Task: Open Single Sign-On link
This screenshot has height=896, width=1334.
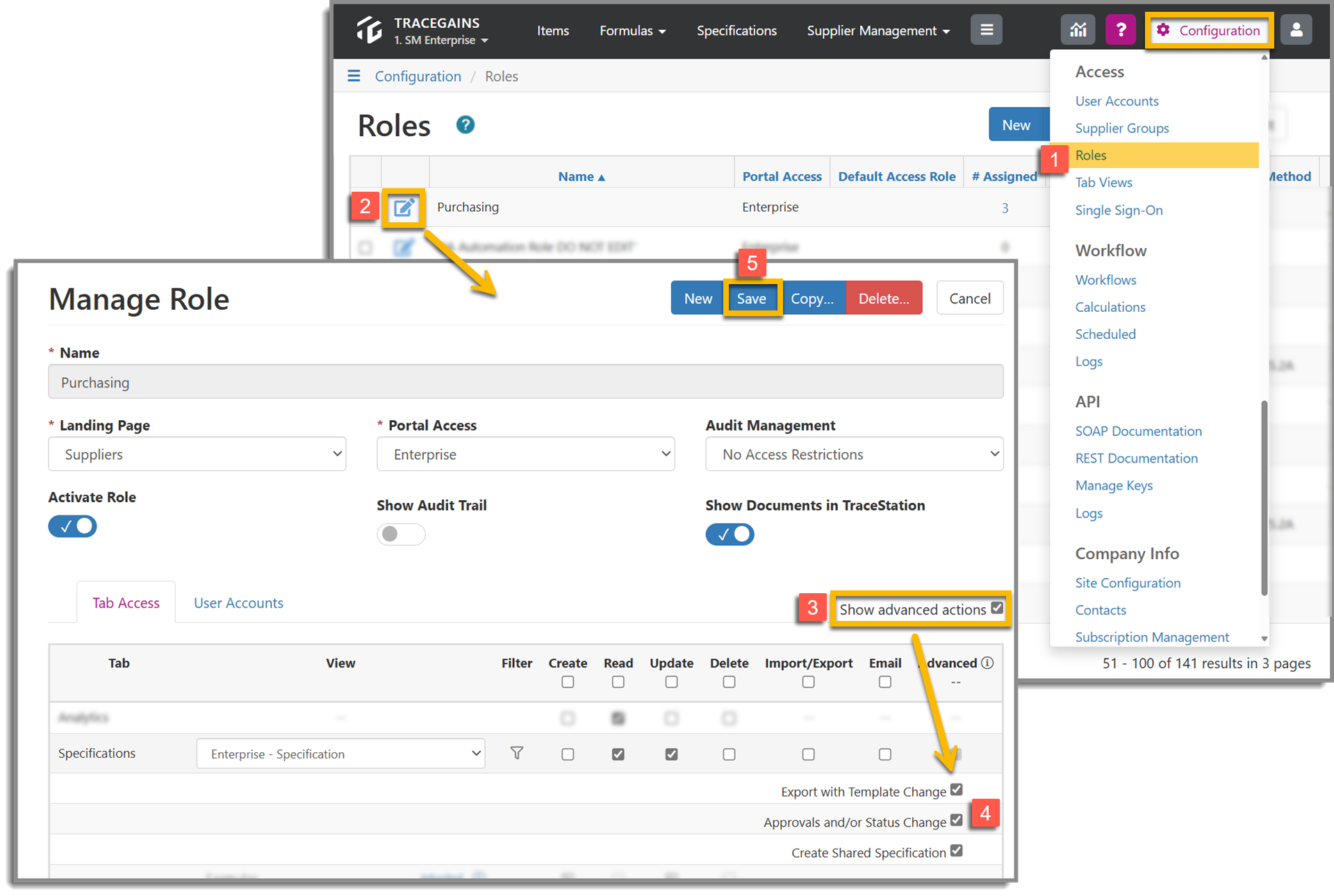Action: pos(1119,210)
